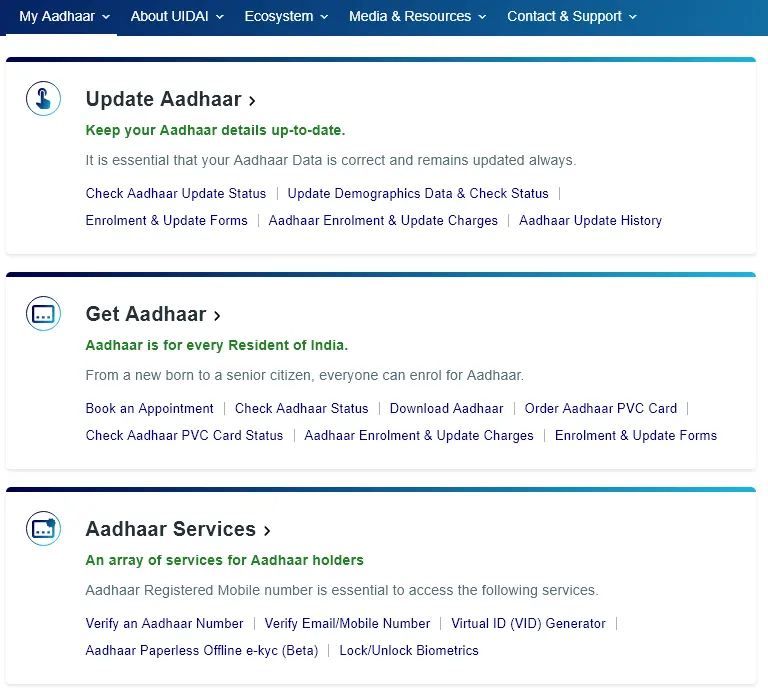Open Aadhaar Enrolment & Update Charges under Get Aadhaar
768x692 pixels.
pyautogui.click(x=419, y=435)
